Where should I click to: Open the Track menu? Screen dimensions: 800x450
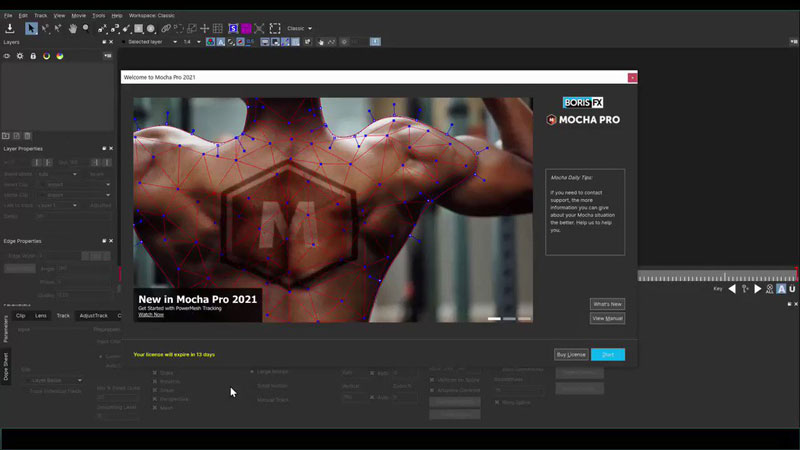click(40, 15)
